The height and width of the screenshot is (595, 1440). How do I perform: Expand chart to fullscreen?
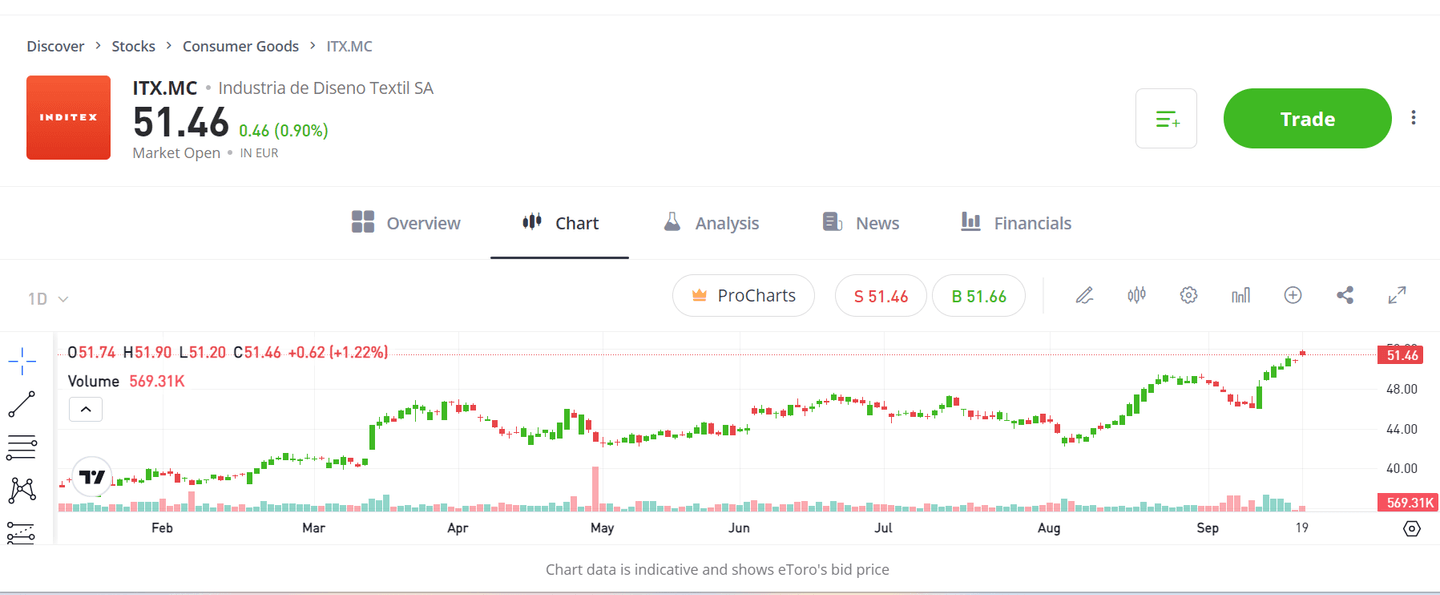[x=1397, y=295]
